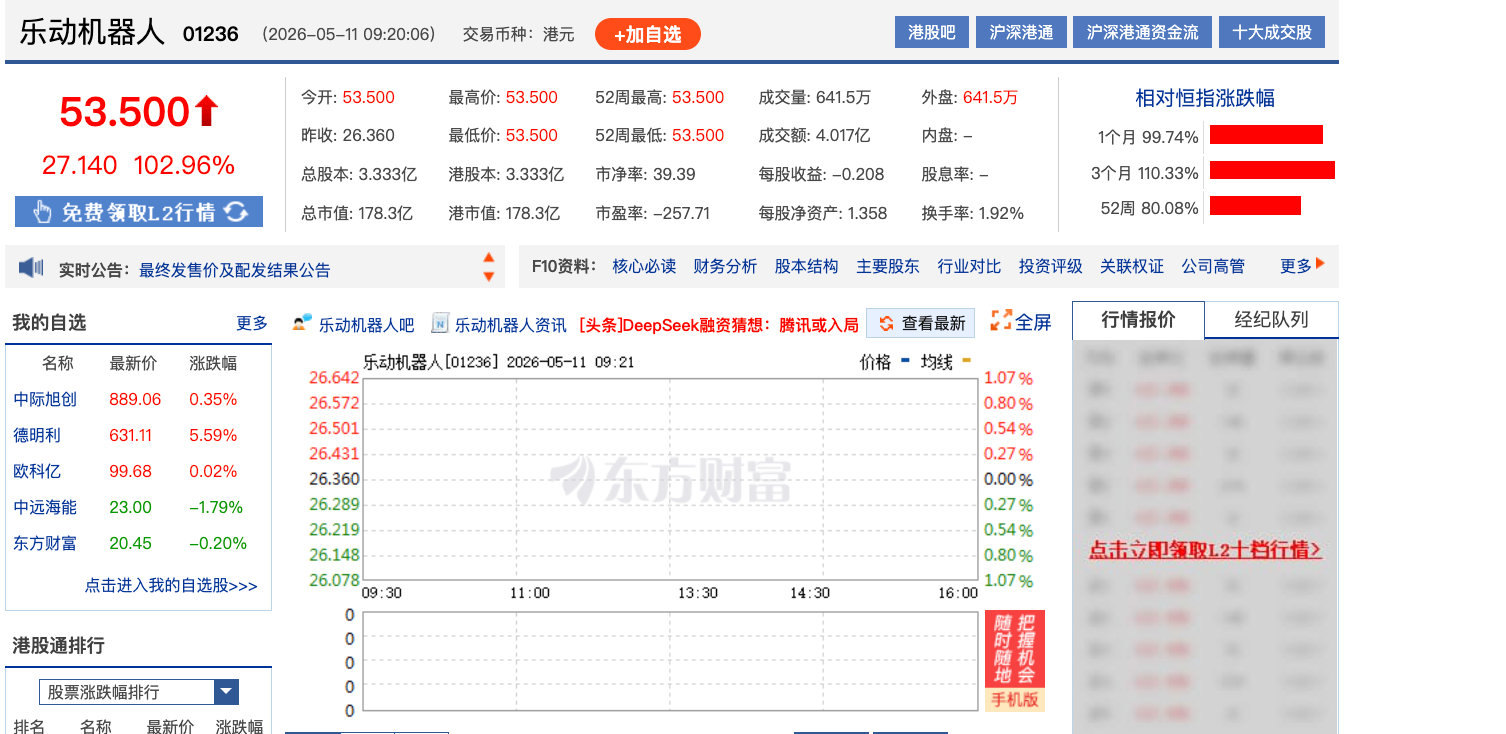The height and width of the screenshot is (734, 1506).
Task: Click the yellow 均线 legend marker
Action: click(966, 361)
